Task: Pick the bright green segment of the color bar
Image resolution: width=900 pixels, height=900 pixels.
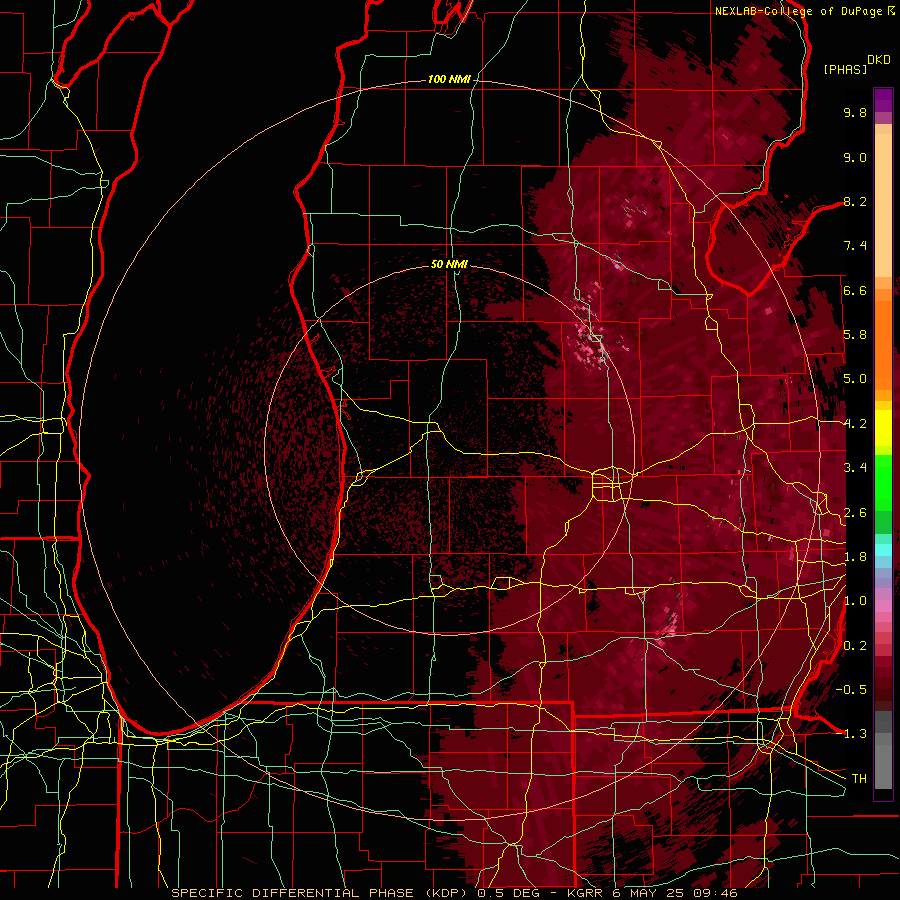Action: coord(883,483)
